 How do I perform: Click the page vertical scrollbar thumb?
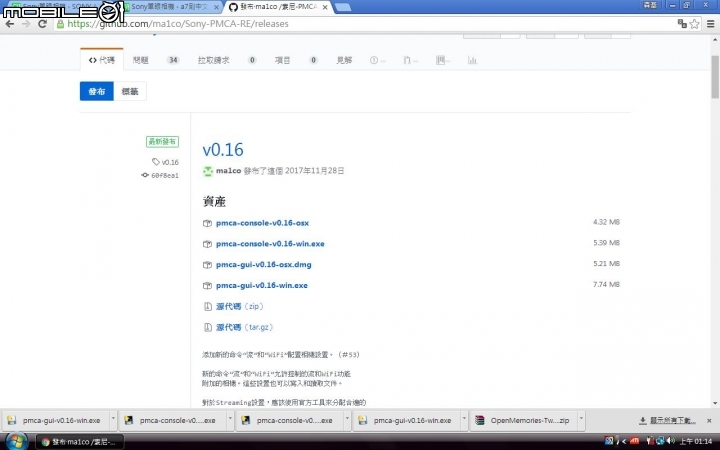point(715,77)
